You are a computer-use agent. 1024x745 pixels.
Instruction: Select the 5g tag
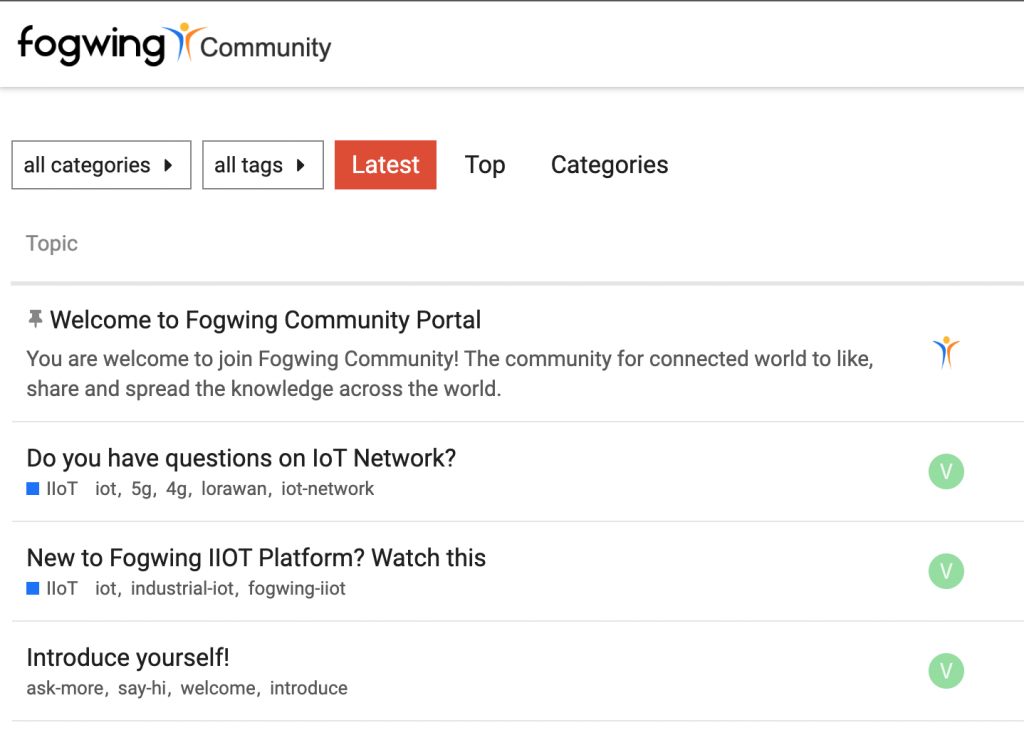(141, 489)
